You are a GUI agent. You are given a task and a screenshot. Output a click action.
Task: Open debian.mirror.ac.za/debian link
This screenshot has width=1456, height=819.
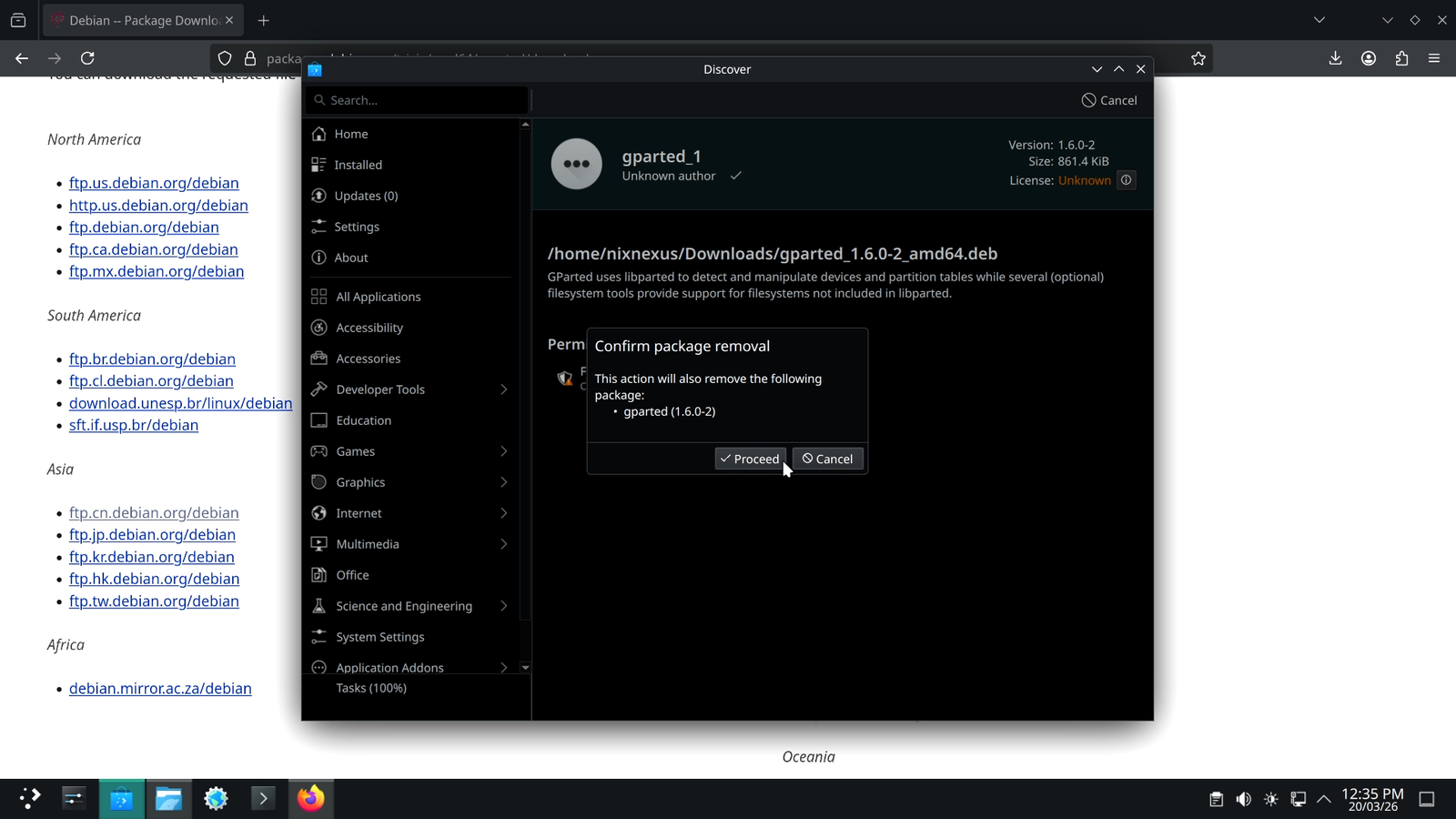pos(160,689)
